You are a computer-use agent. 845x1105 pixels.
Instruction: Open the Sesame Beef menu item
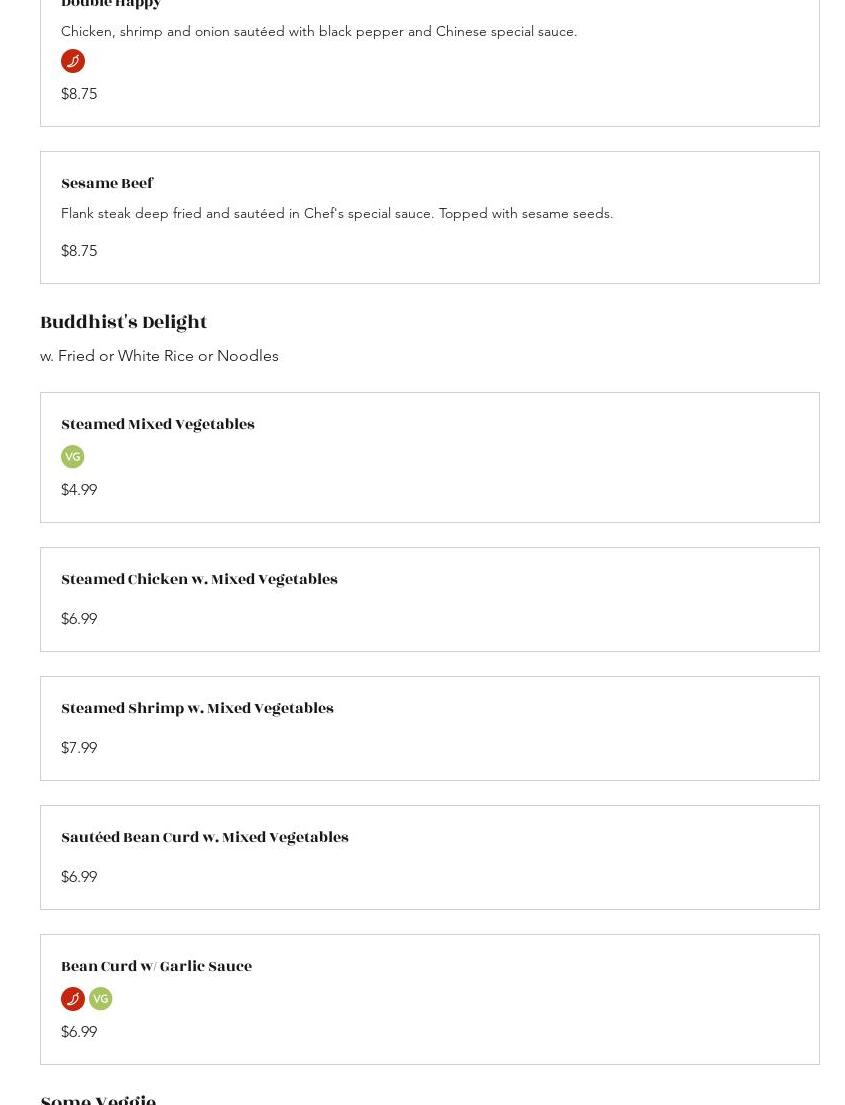(x=107, y=184)
